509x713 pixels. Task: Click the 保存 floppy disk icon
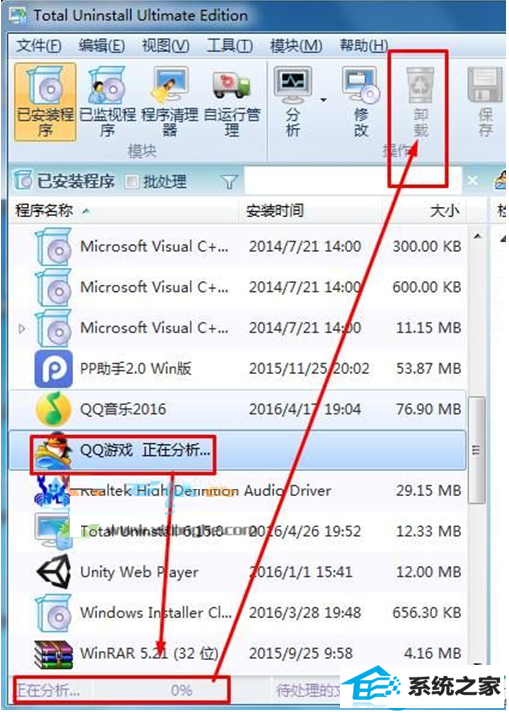[485, 85]
